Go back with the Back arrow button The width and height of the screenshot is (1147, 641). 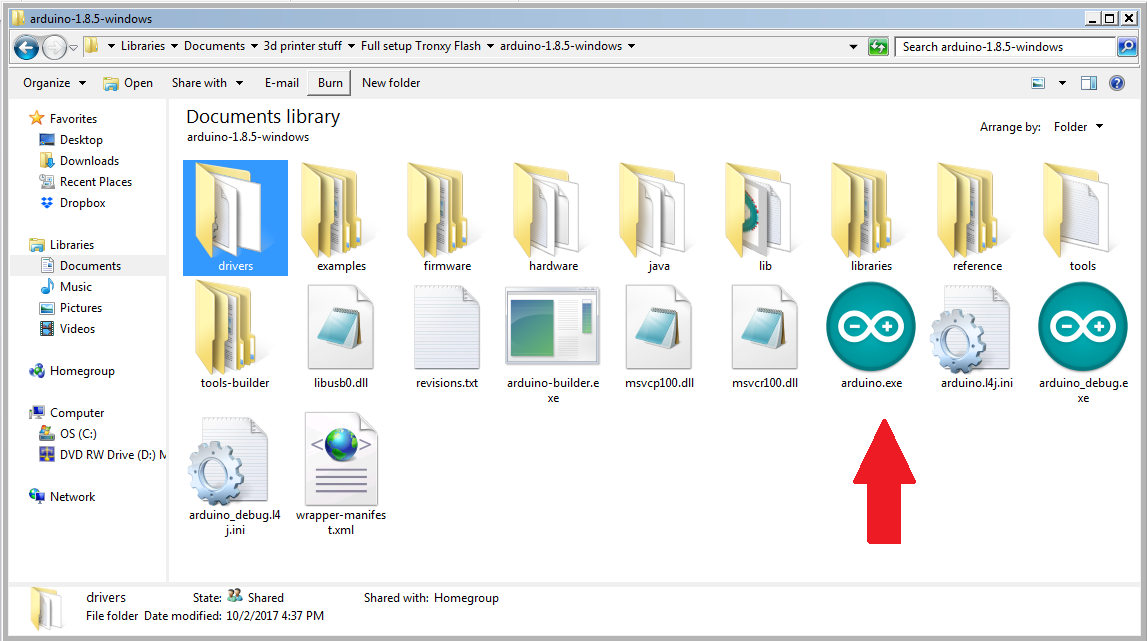[x=26, y=48]
